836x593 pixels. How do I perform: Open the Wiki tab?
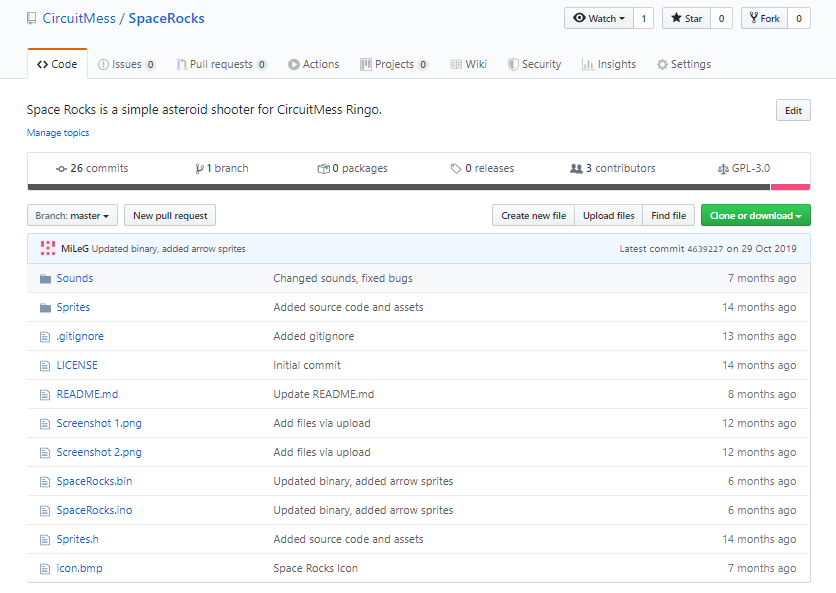[x=469, y=65]
